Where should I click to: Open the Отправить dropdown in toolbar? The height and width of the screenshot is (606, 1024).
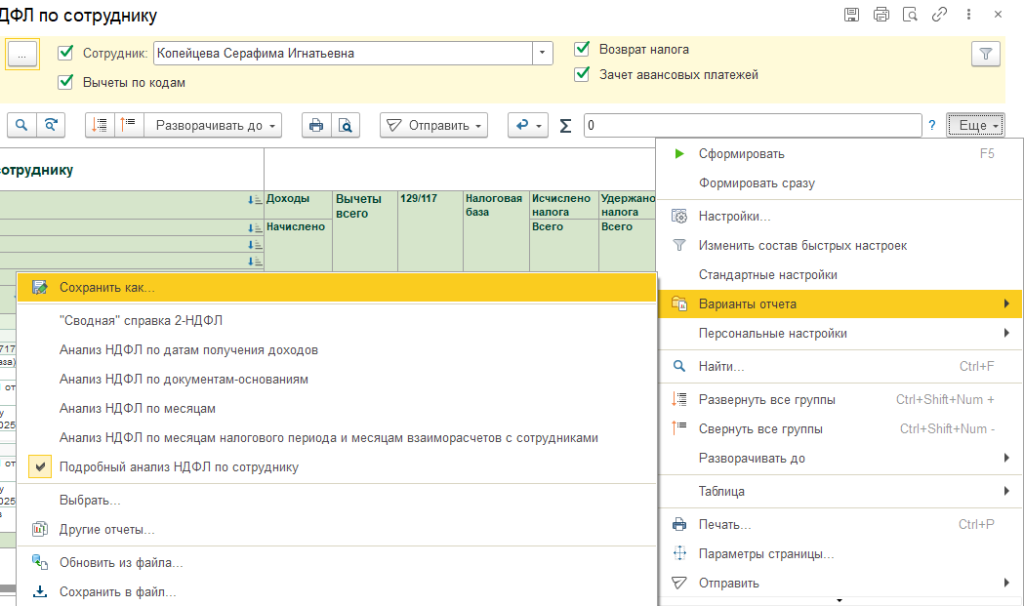click(x=433, y=125)
